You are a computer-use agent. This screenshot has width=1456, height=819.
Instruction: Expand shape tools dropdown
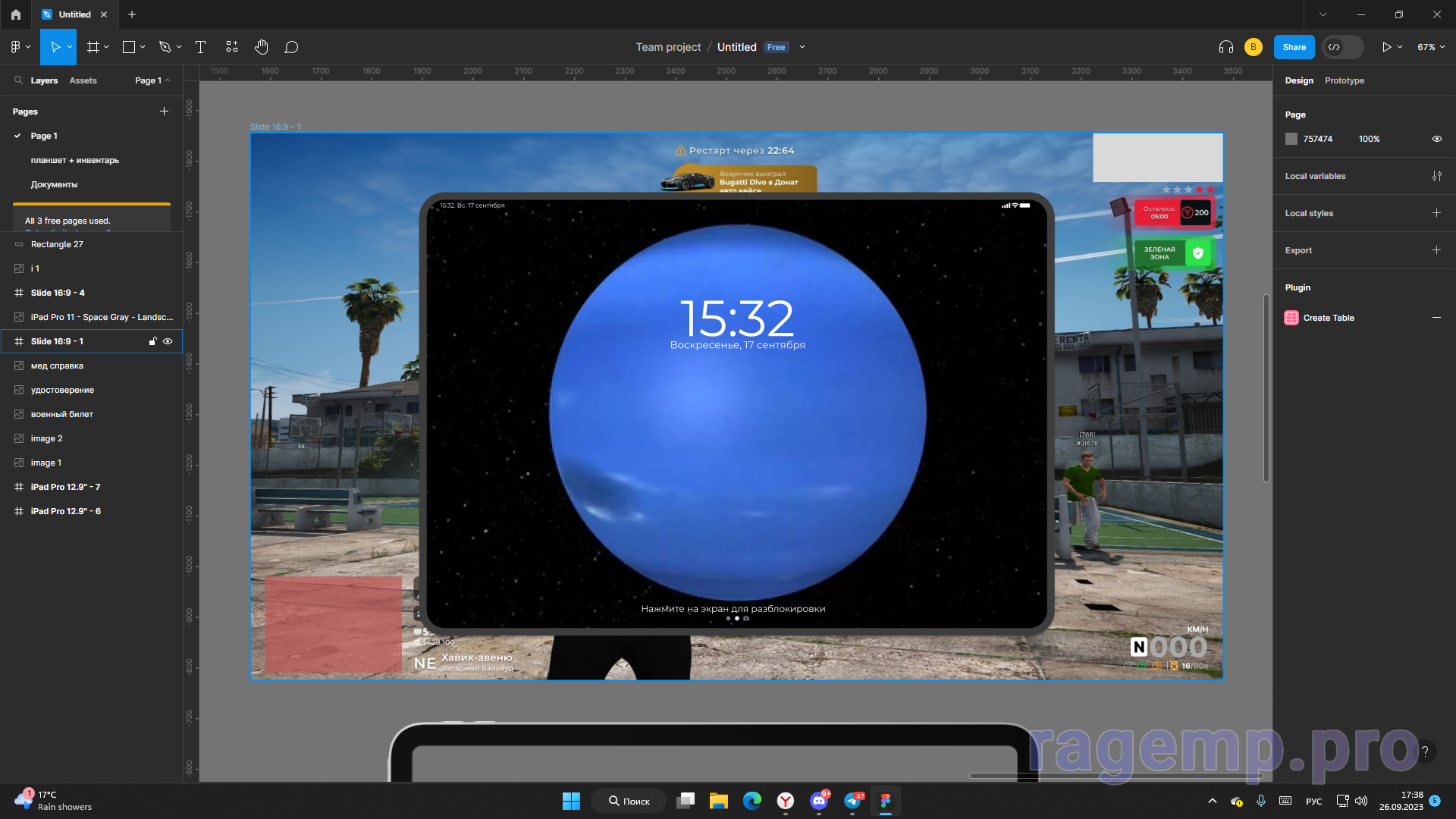[143, 47]
